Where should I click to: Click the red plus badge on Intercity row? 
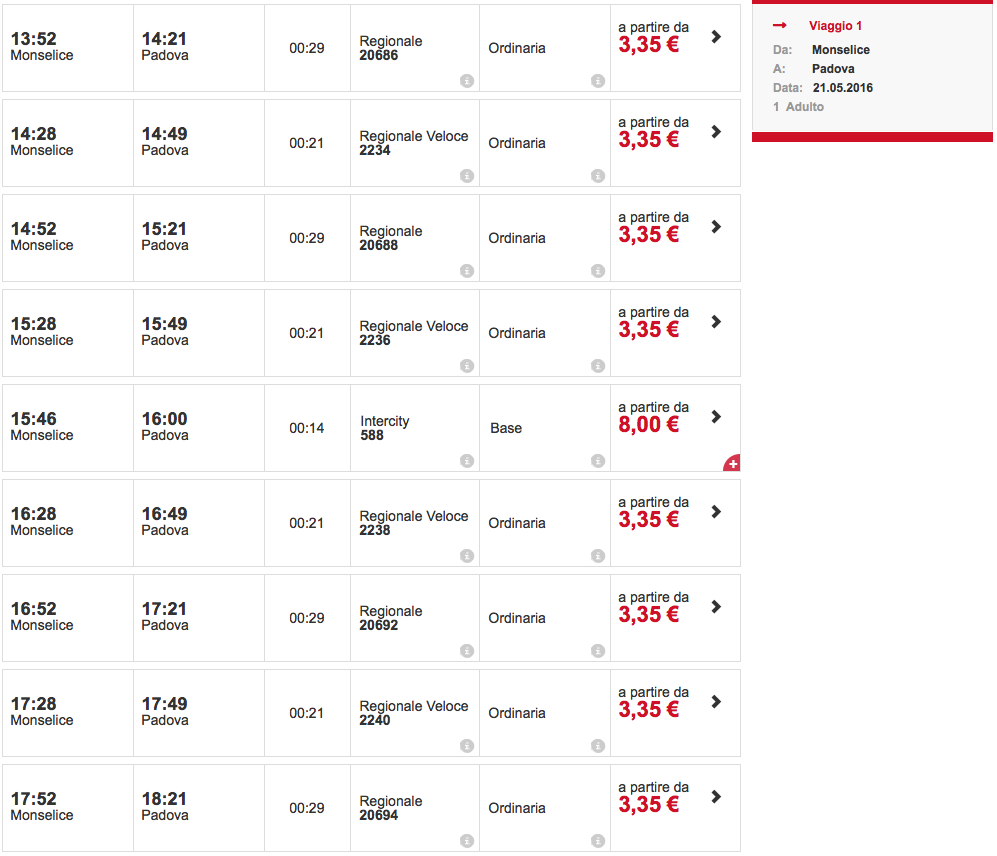732,463
